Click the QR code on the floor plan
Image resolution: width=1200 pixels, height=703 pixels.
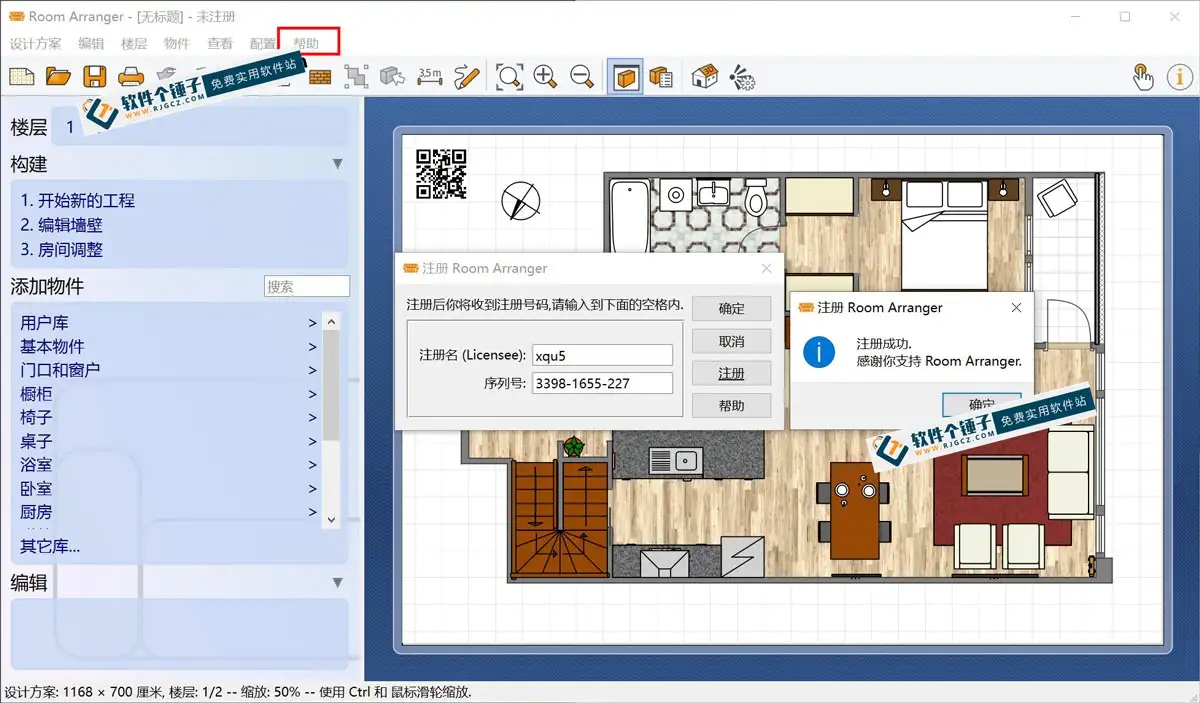click(x=441, y=173)
